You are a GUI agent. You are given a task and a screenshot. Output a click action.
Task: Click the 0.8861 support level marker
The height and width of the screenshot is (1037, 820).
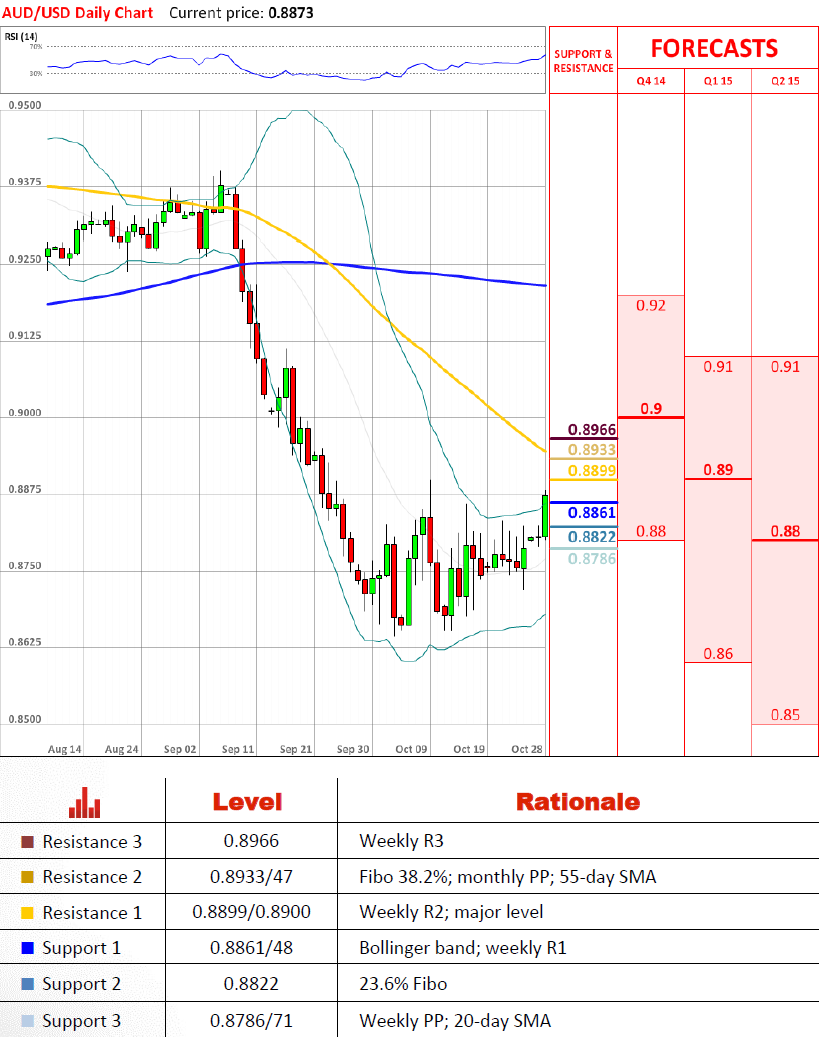[x=592, y=513]
